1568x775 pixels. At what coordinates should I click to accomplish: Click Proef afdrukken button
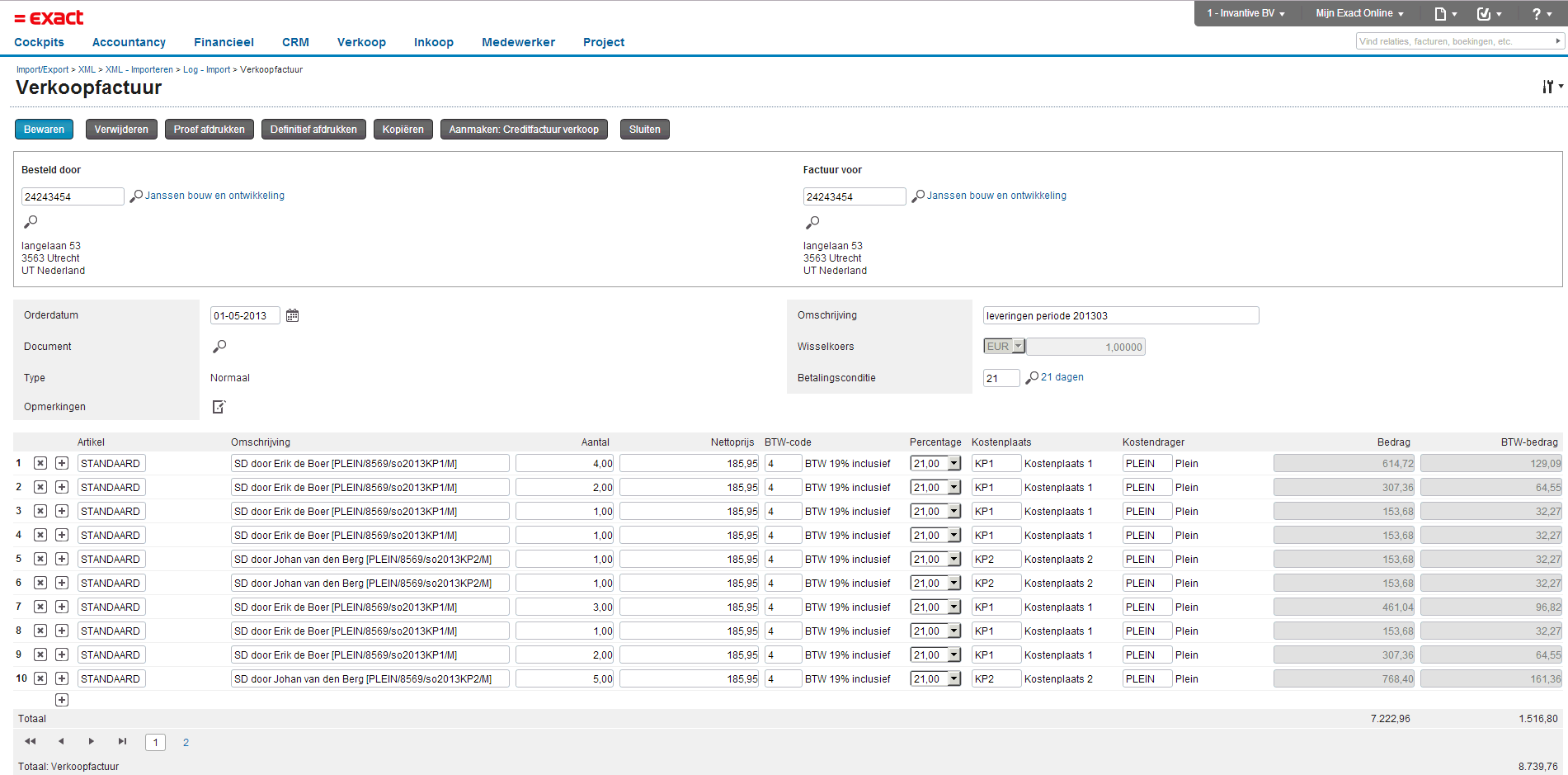coord(209,130)
